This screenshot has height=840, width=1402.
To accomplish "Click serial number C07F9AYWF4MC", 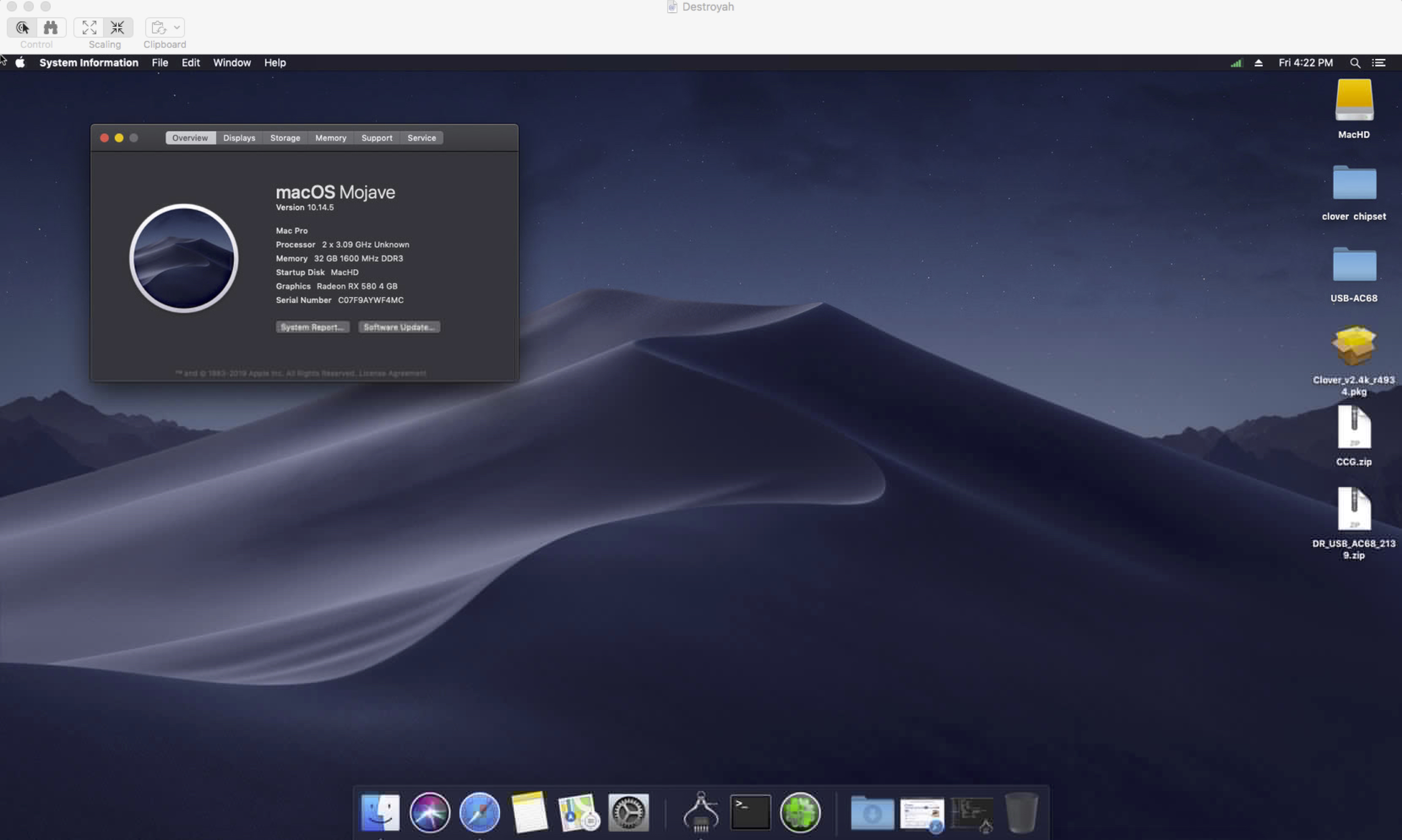I will [371, 300].
